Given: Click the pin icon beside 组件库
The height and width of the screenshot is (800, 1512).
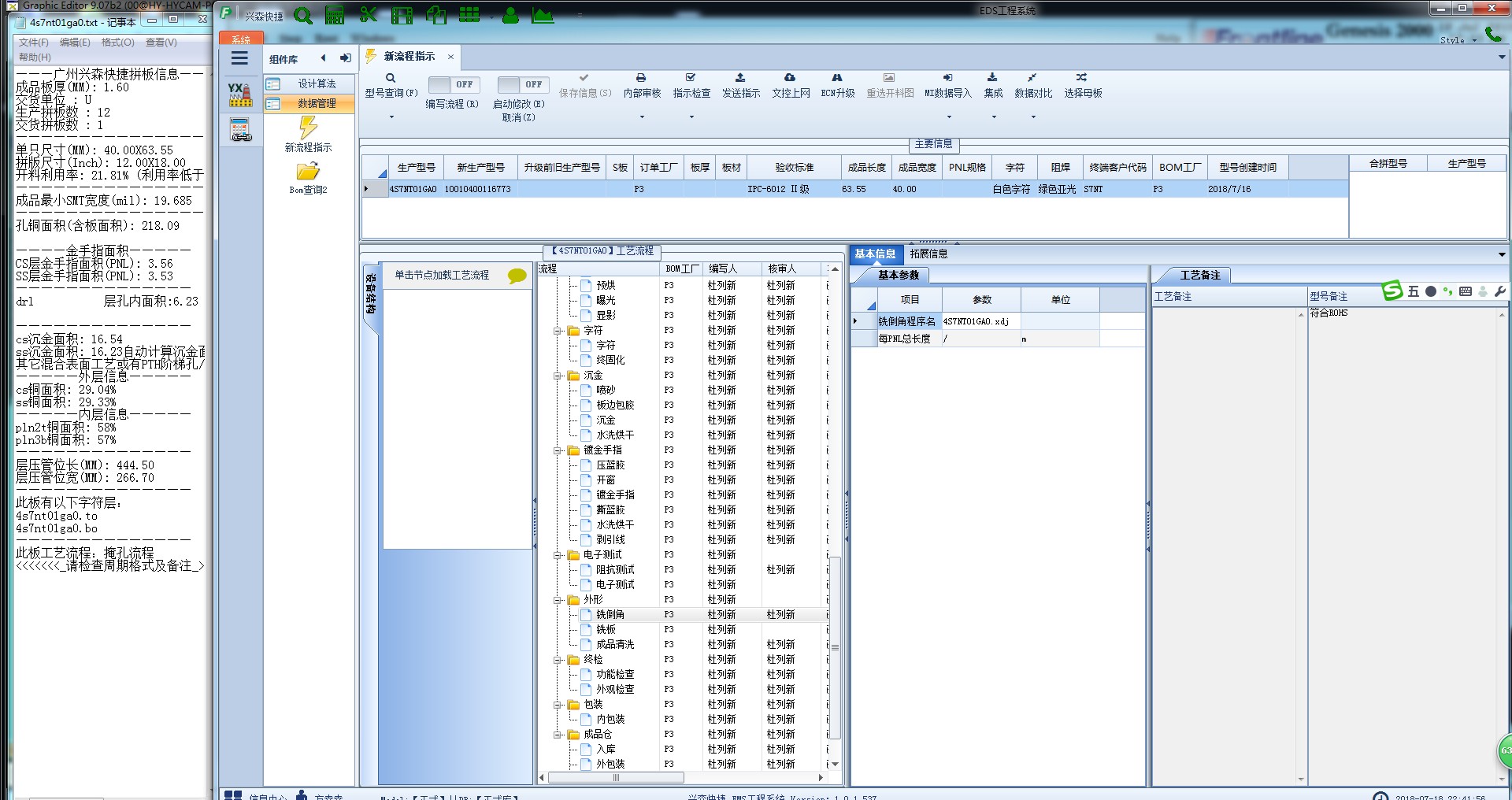Looking at the screenshot, I should tap(345, 57).
